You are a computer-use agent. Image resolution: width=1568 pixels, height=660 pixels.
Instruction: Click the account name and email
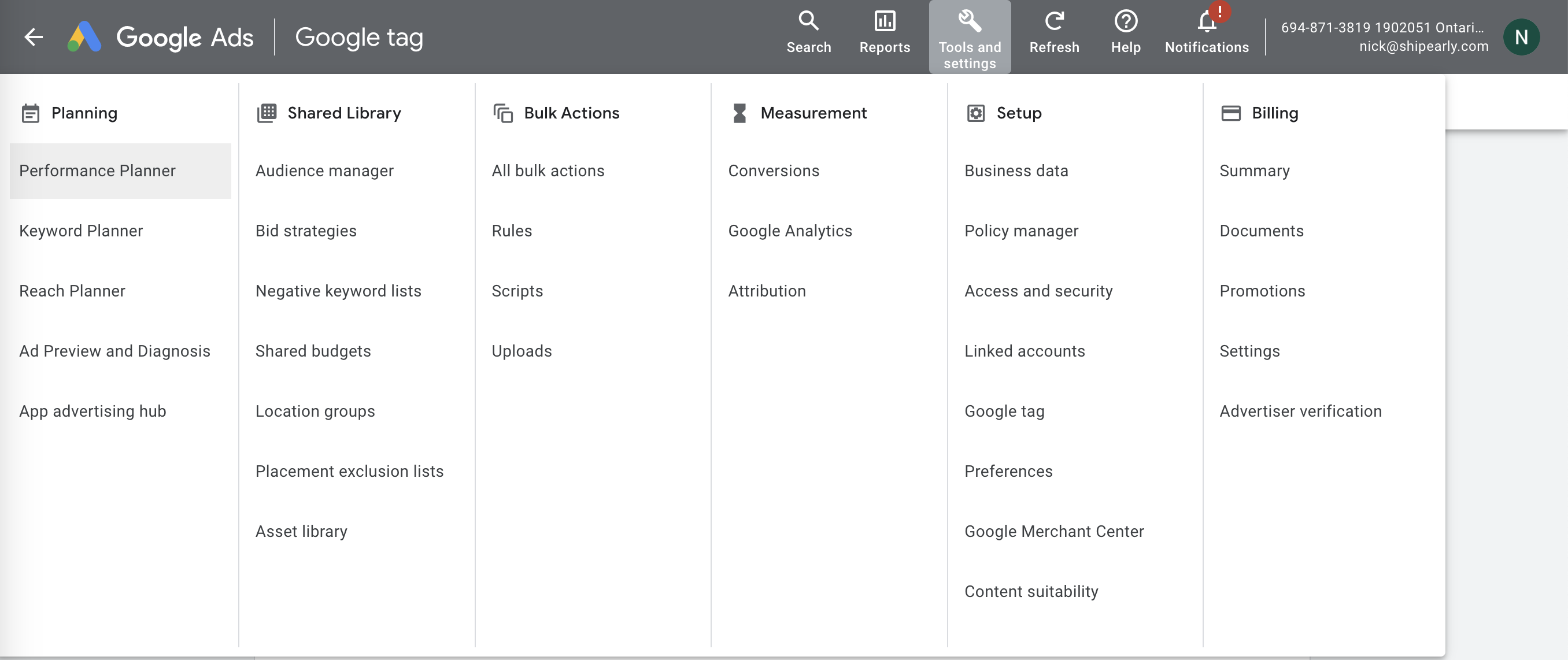point(1385,37)
